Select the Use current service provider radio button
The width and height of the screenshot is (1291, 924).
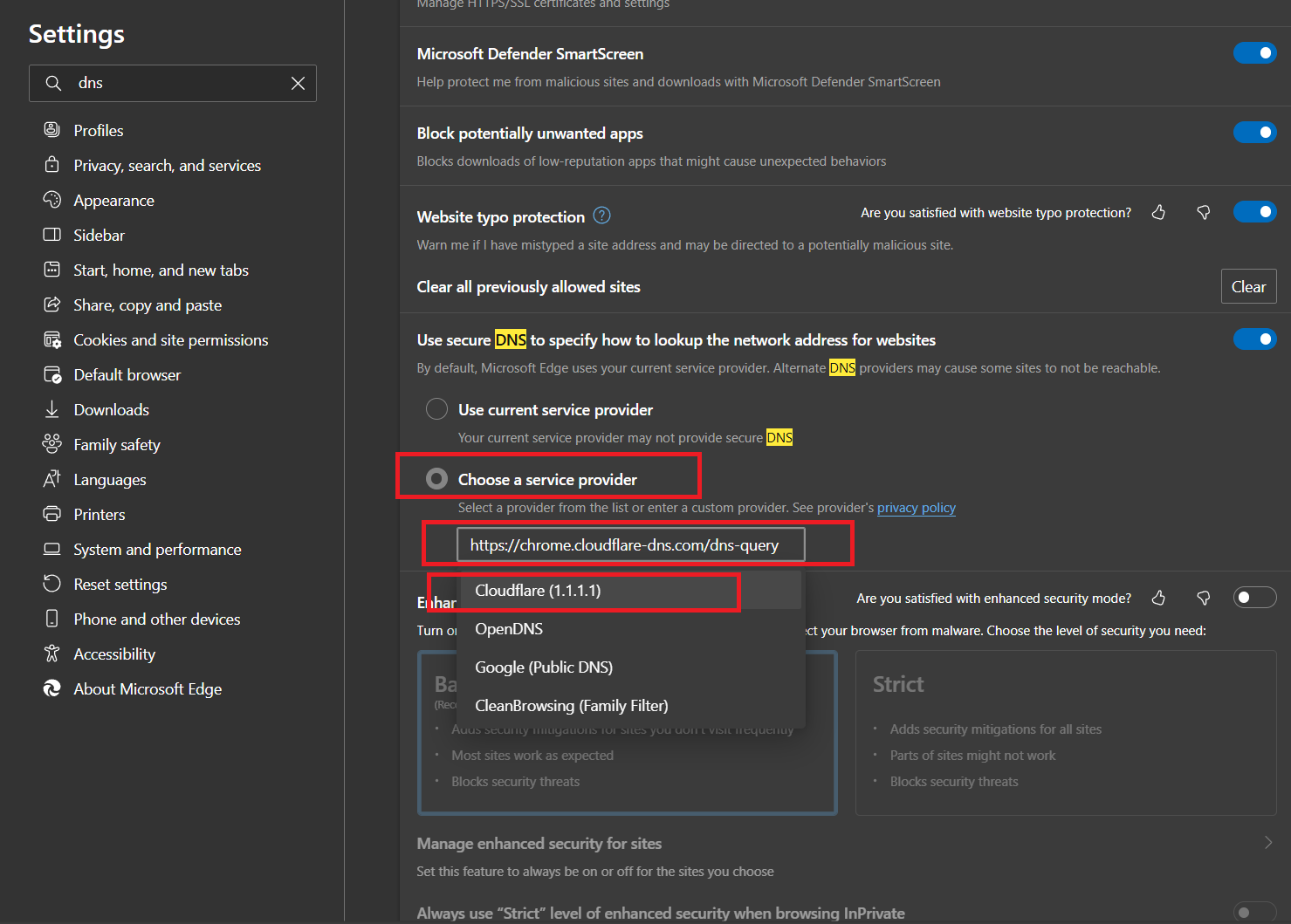[436, 408]
